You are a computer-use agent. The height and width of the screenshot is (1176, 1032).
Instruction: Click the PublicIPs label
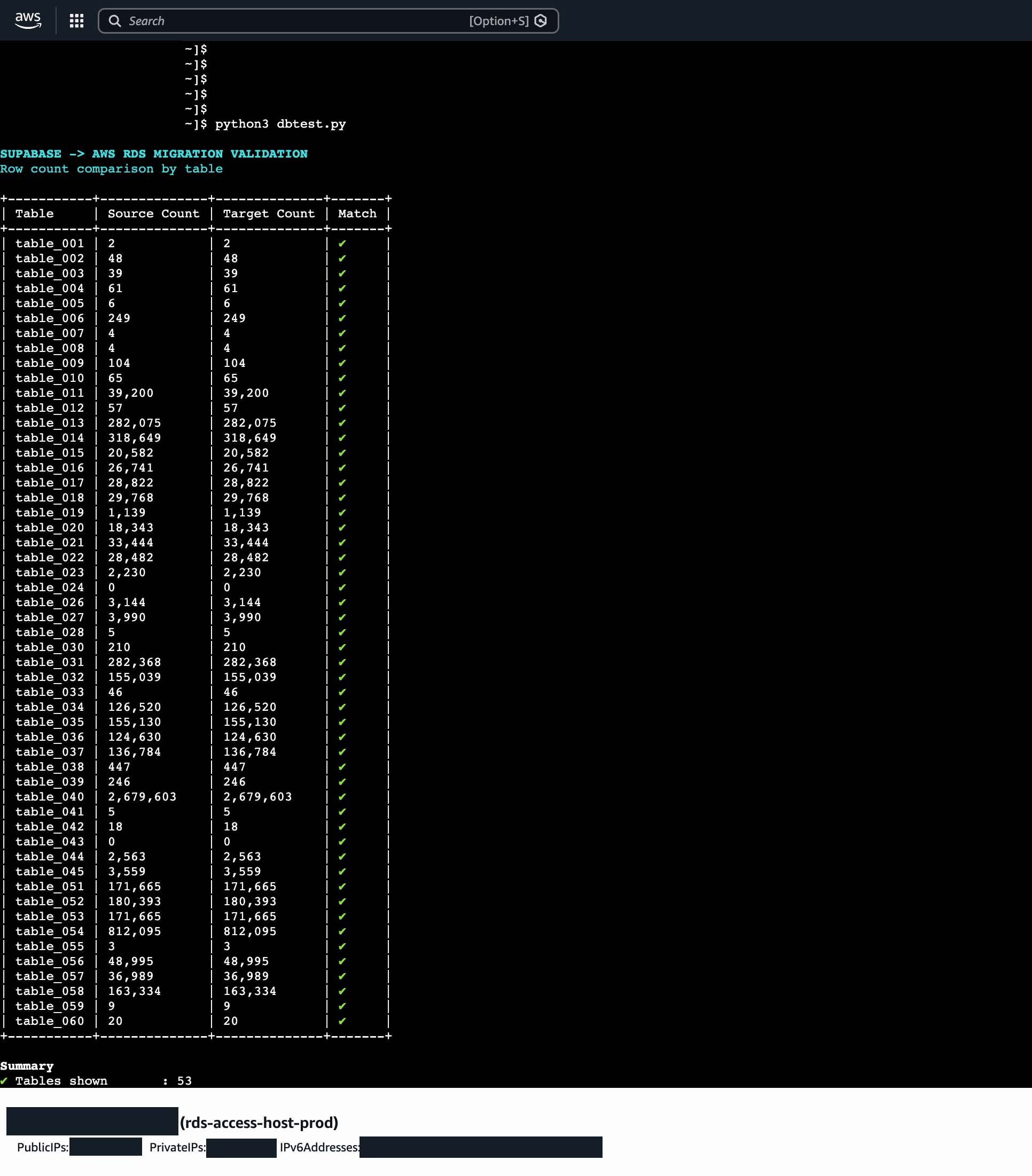43,1147
